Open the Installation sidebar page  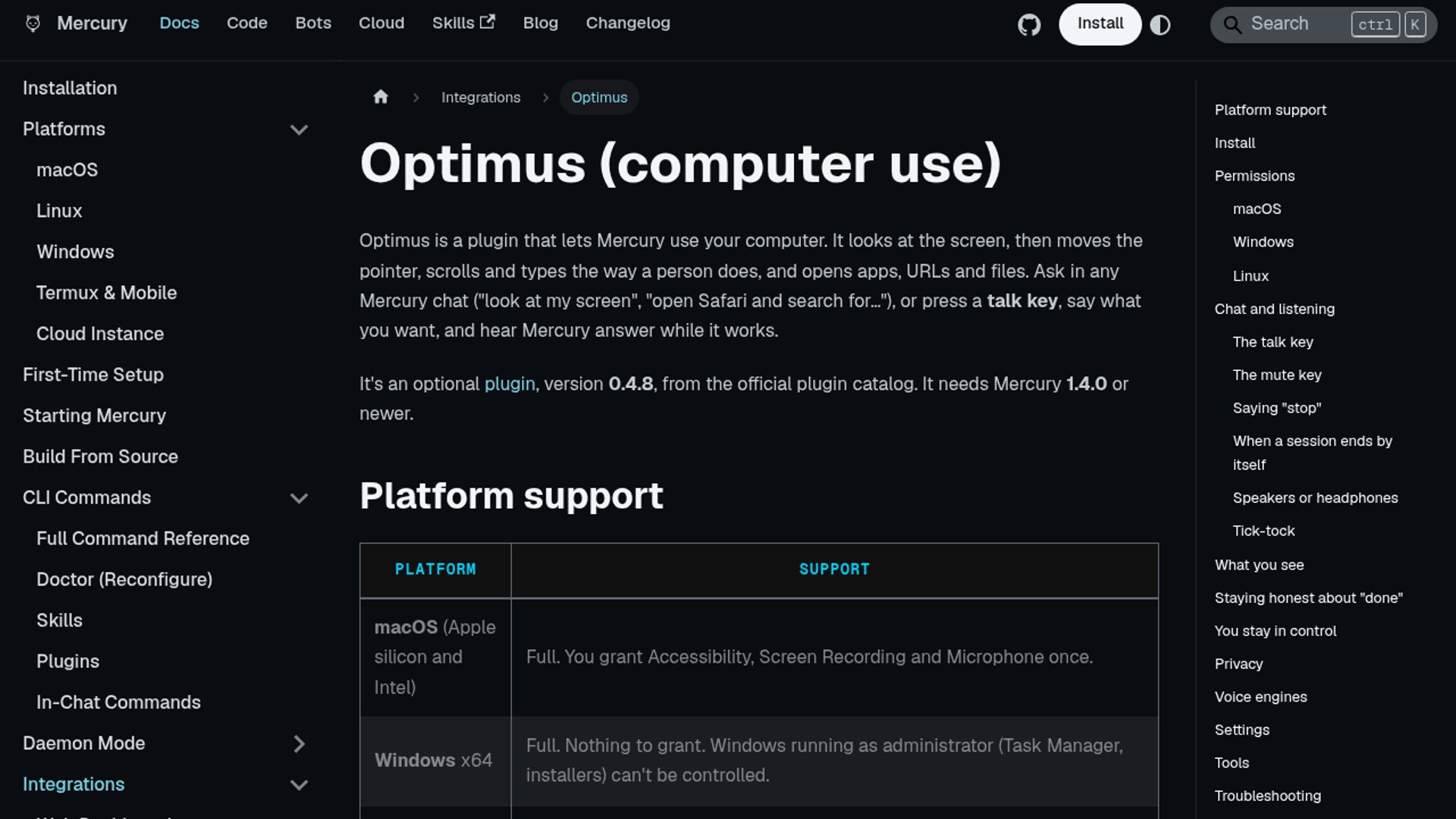pos(70,88)
